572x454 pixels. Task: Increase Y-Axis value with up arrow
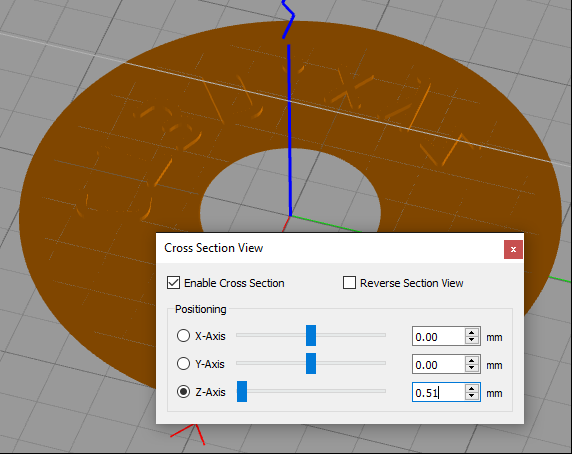tap(472, 360)
